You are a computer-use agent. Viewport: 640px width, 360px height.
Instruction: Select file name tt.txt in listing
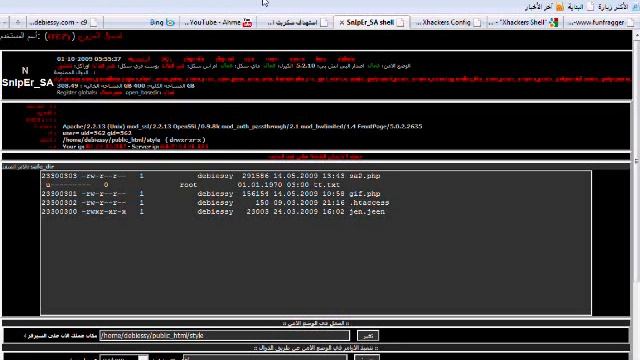[327, 185]
